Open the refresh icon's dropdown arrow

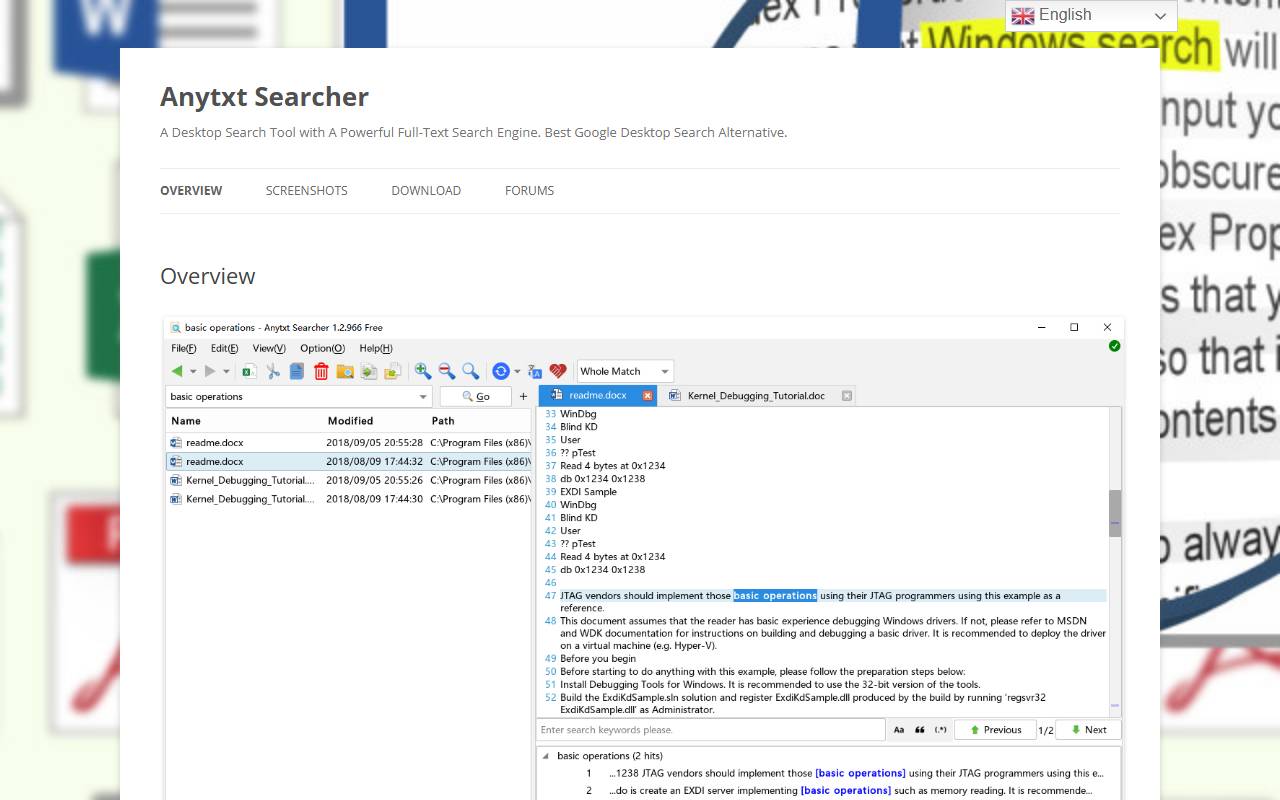pos(517,372)
